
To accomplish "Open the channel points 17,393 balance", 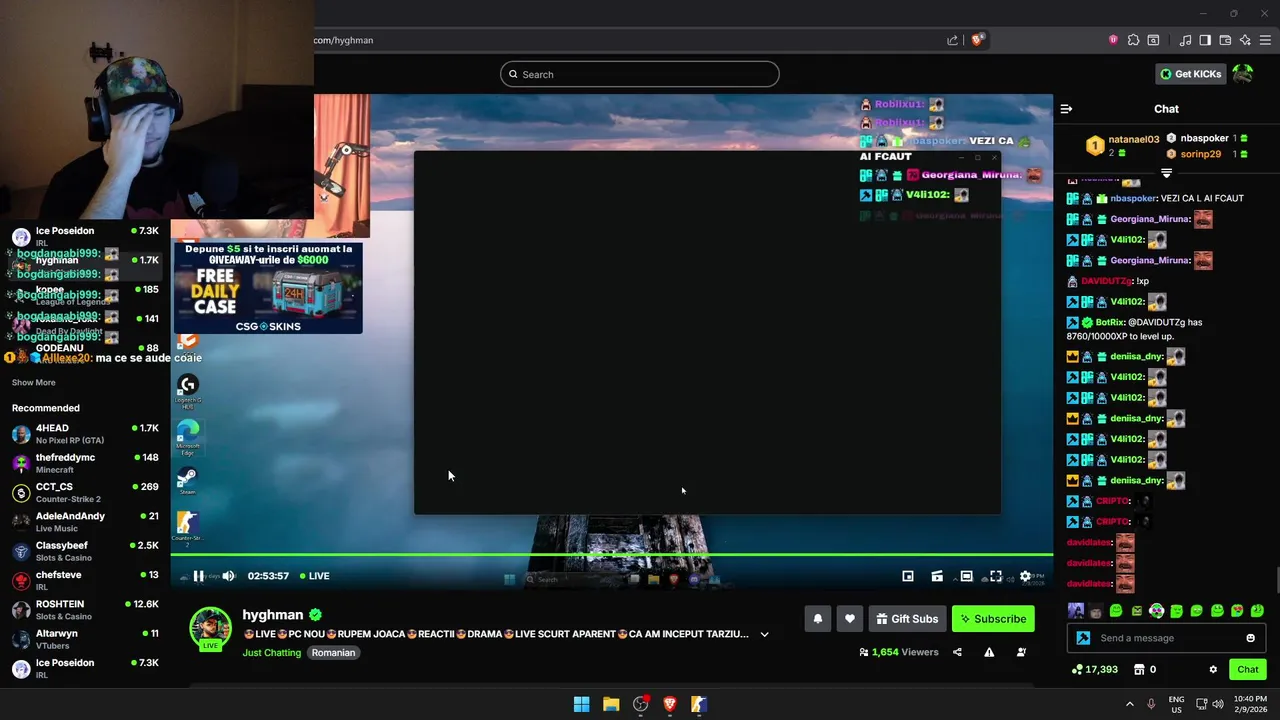I will pos(1095,670).
